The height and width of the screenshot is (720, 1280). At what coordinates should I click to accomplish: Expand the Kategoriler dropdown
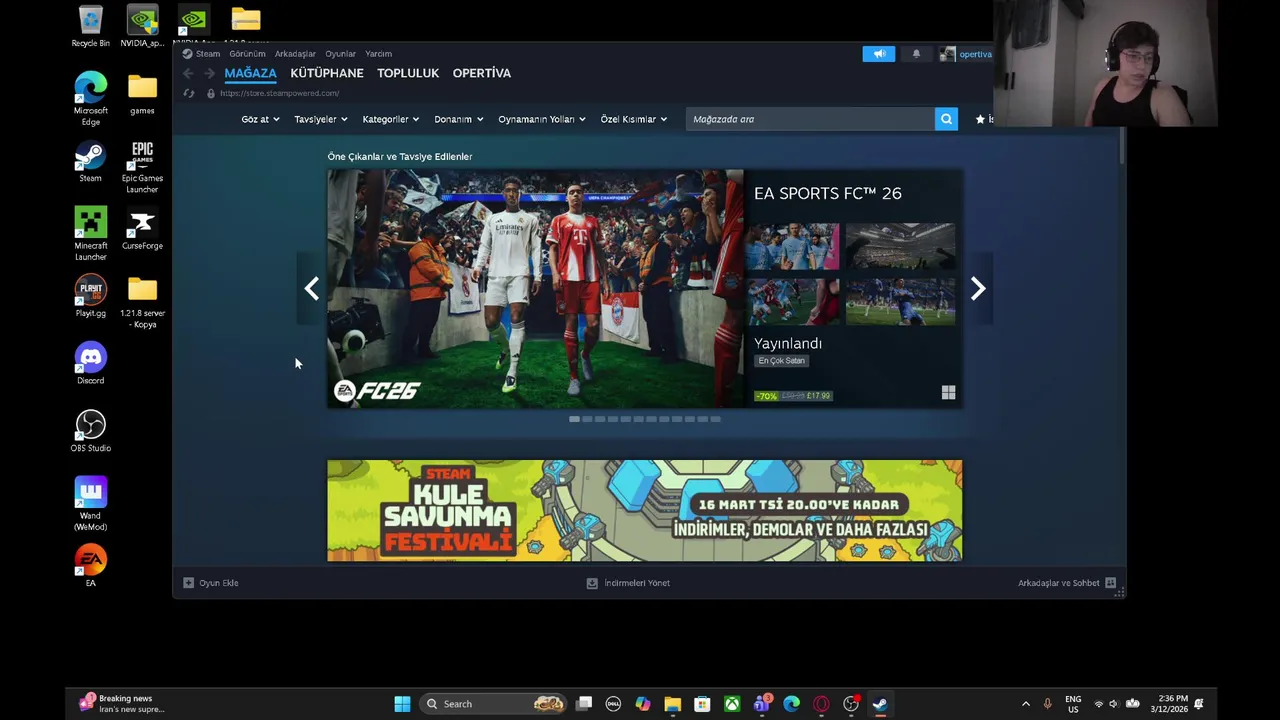click(390, 119)
